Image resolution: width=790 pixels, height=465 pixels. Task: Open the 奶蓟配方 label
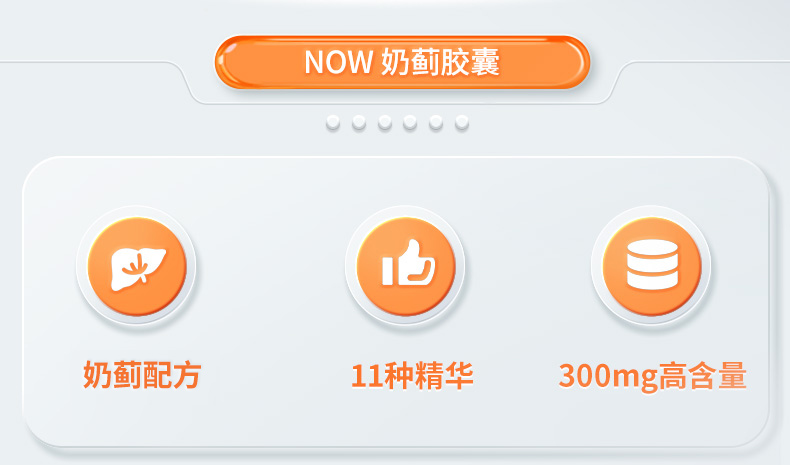(x=142, y=375)
